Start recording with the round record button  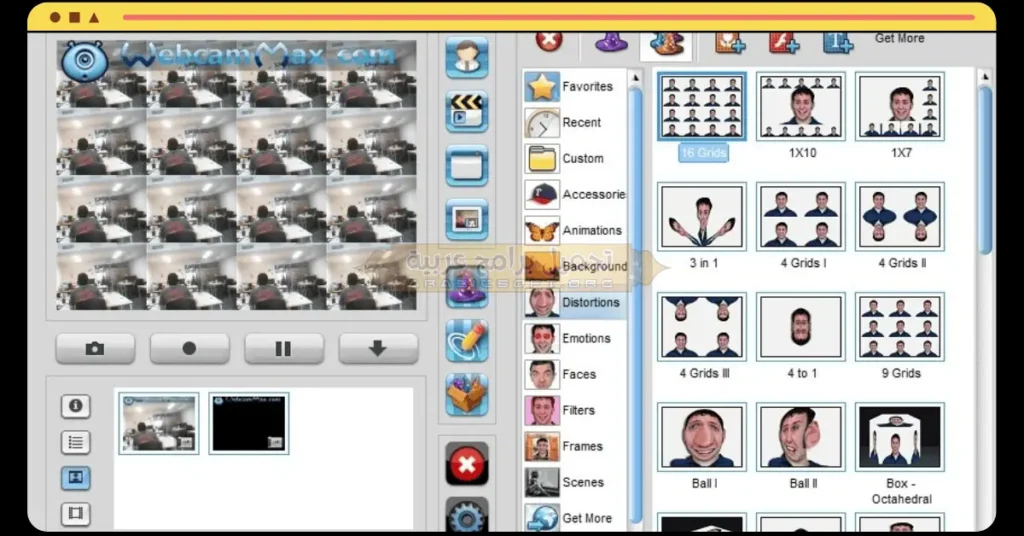(189, 349)
